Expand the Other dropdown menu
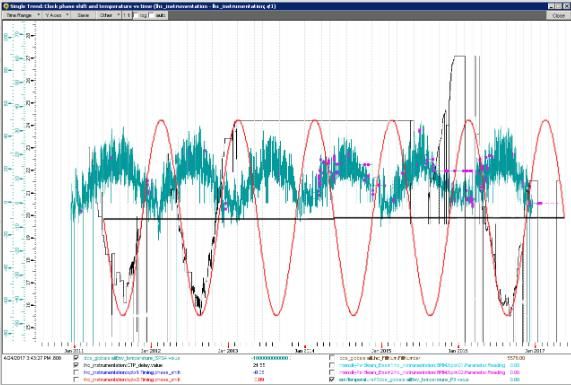The height and width of the screenshot is (385, 571). coord(109,15)
